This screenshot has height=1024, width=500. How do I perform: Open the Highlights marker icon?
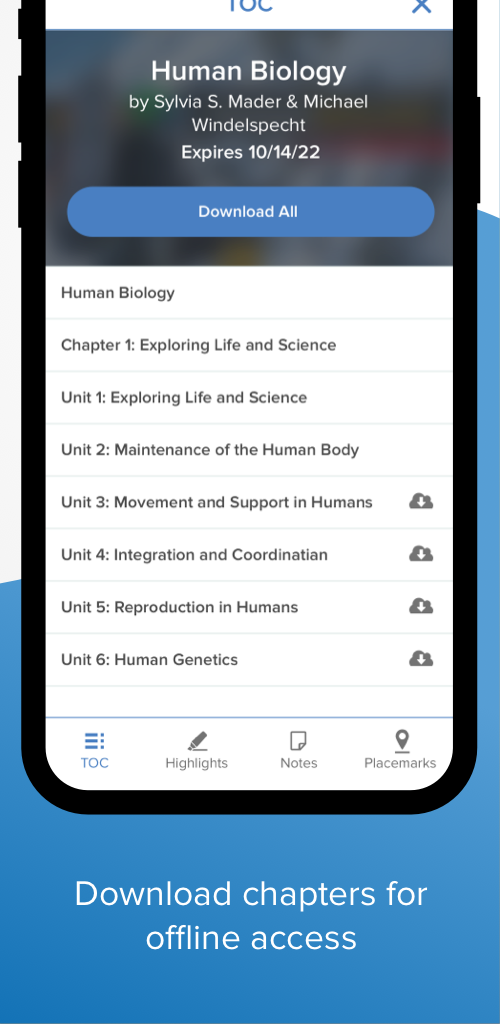pyautogui.click(x=196, y=741)
